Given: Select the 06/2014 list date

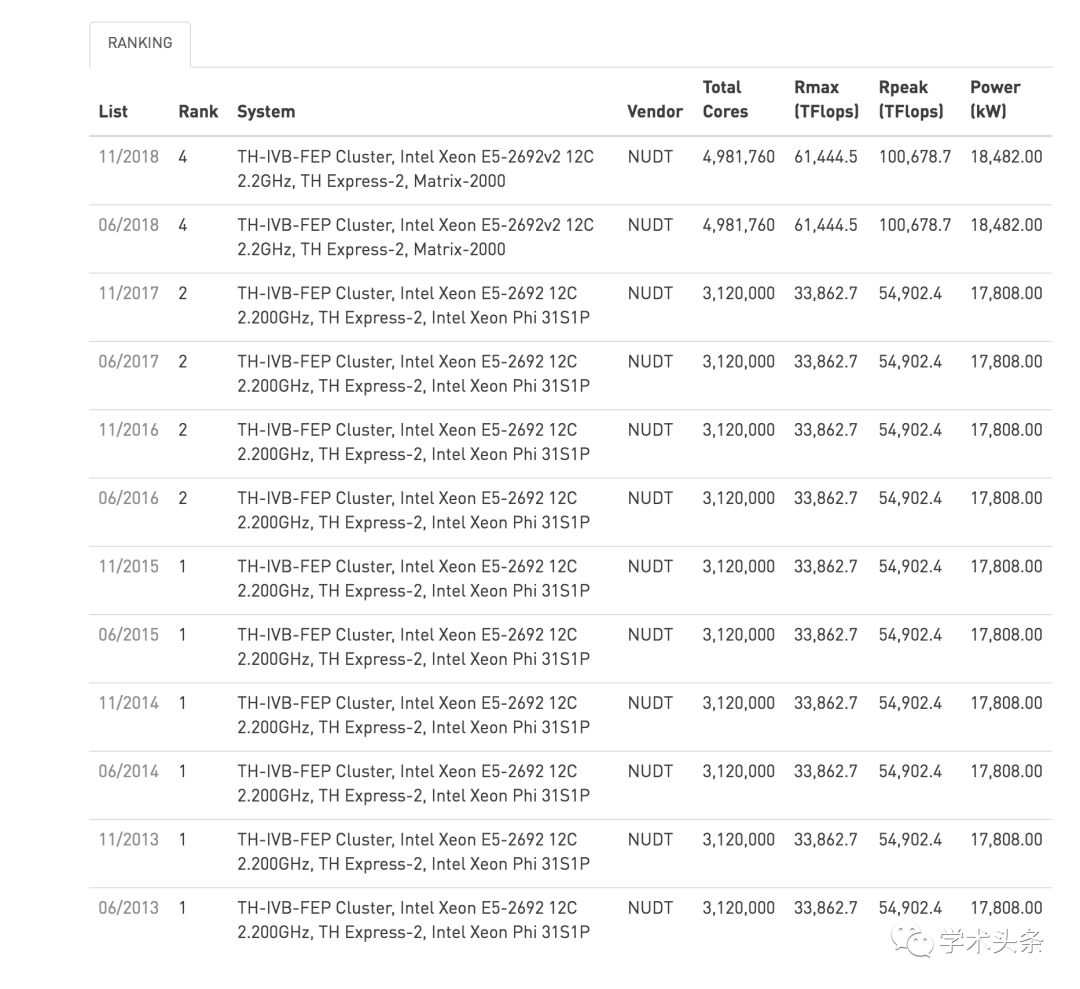Looking at the screenshot, I should point(129,771).
